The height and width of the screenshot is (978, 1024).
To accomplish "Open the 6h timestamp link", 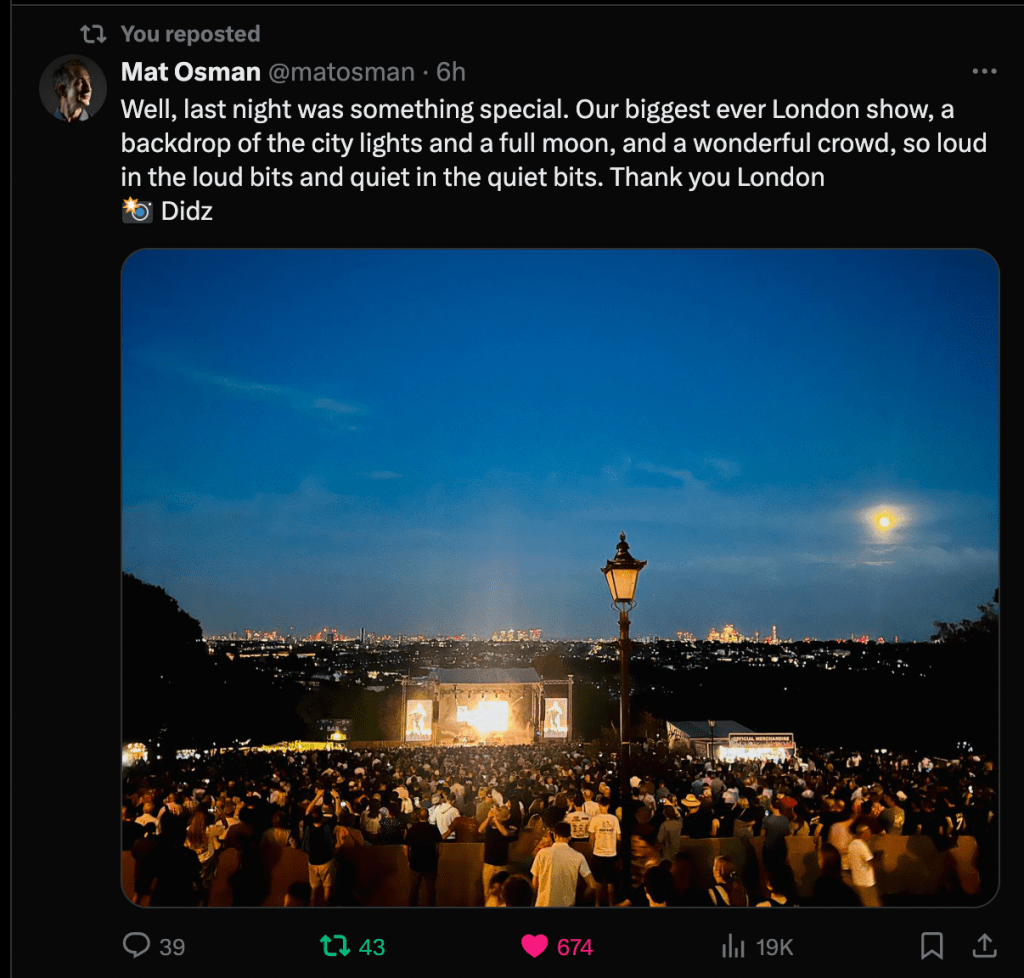I will 451,72.
